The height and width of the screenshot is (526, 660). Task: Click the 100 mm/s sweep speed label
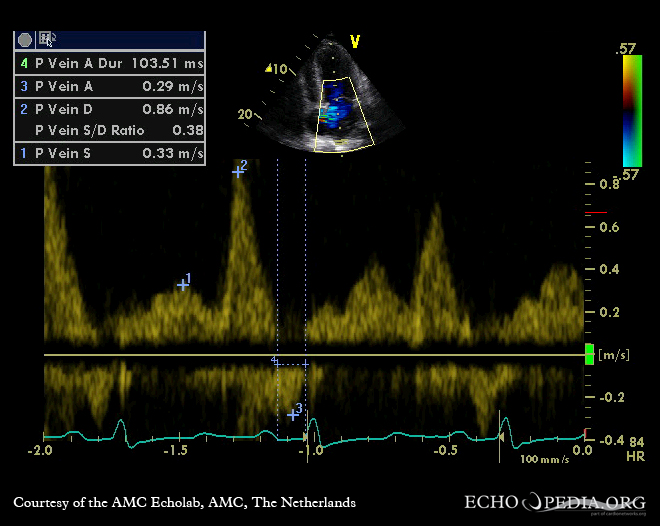[544, 459]
